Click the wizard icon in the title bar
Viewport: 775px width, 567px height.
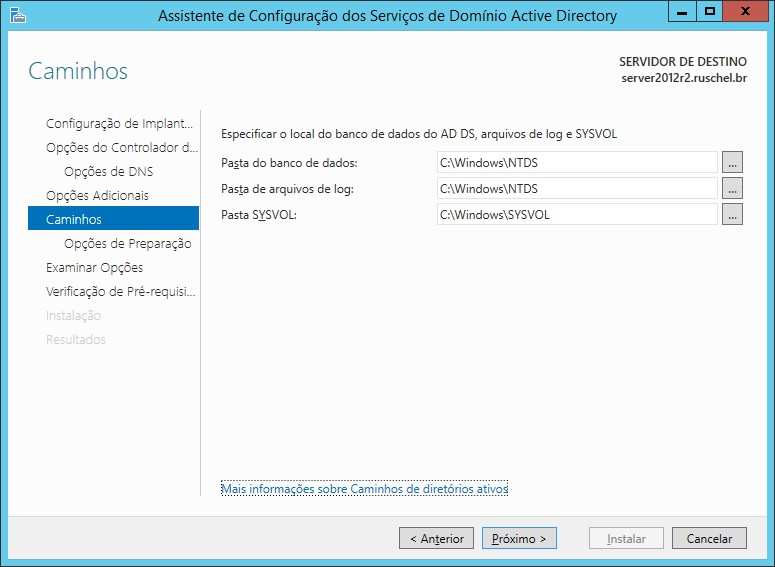[18, 15]
